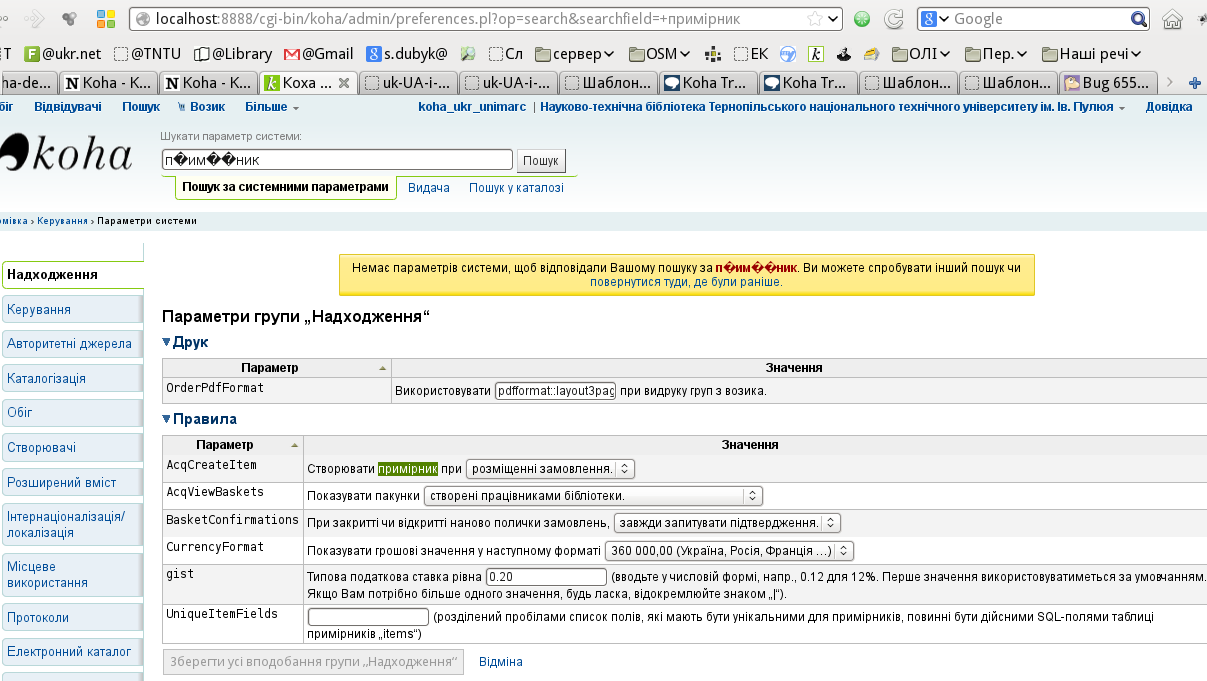Open the @ukr.net bookmark
Image resolution: width=1207 pixels, height=681 pixels.
[59, 54]
